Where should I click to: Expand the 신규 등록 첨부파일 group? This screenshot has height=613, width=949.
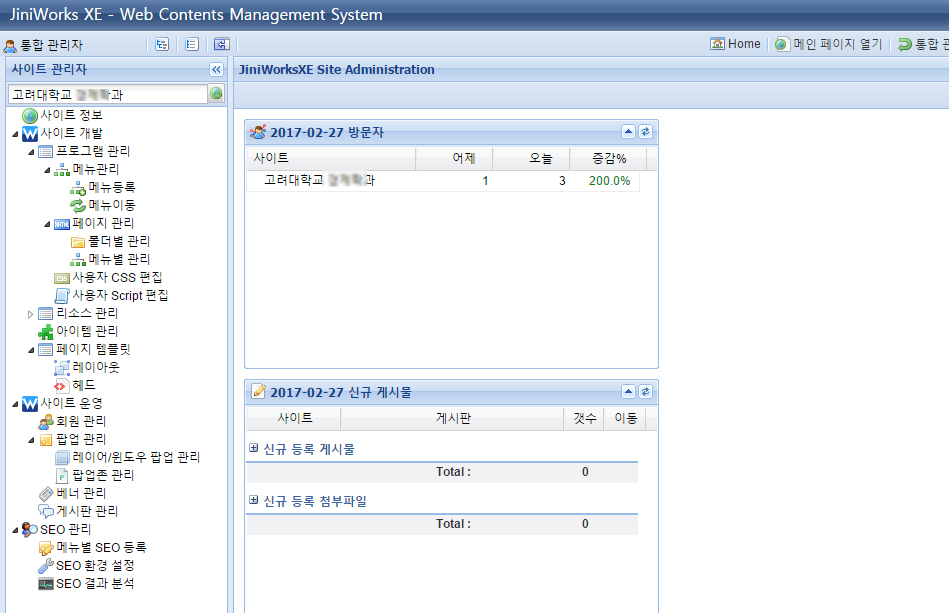pos(254,501)
